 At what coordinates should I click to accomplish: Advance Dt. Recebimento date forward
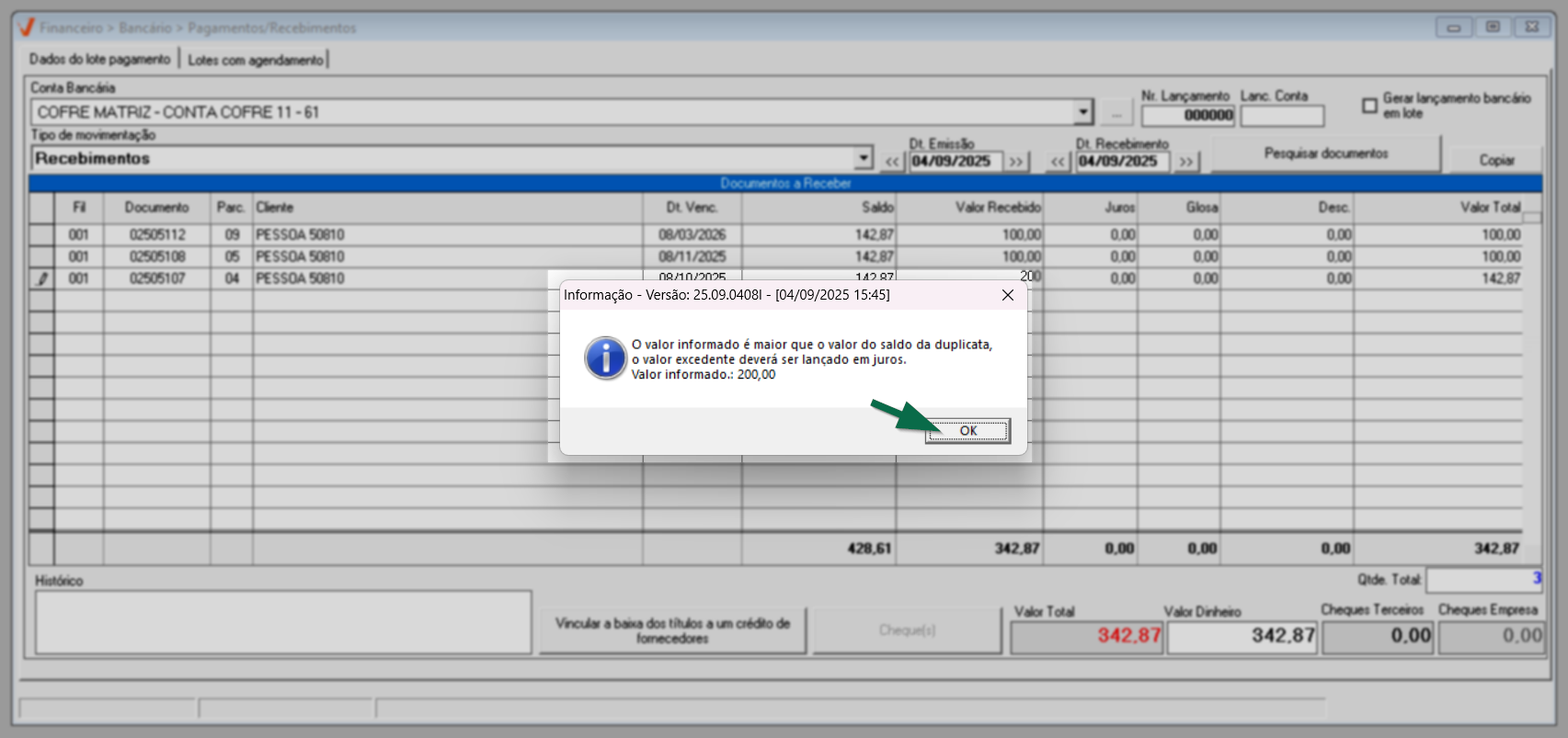coord(1186,162)
